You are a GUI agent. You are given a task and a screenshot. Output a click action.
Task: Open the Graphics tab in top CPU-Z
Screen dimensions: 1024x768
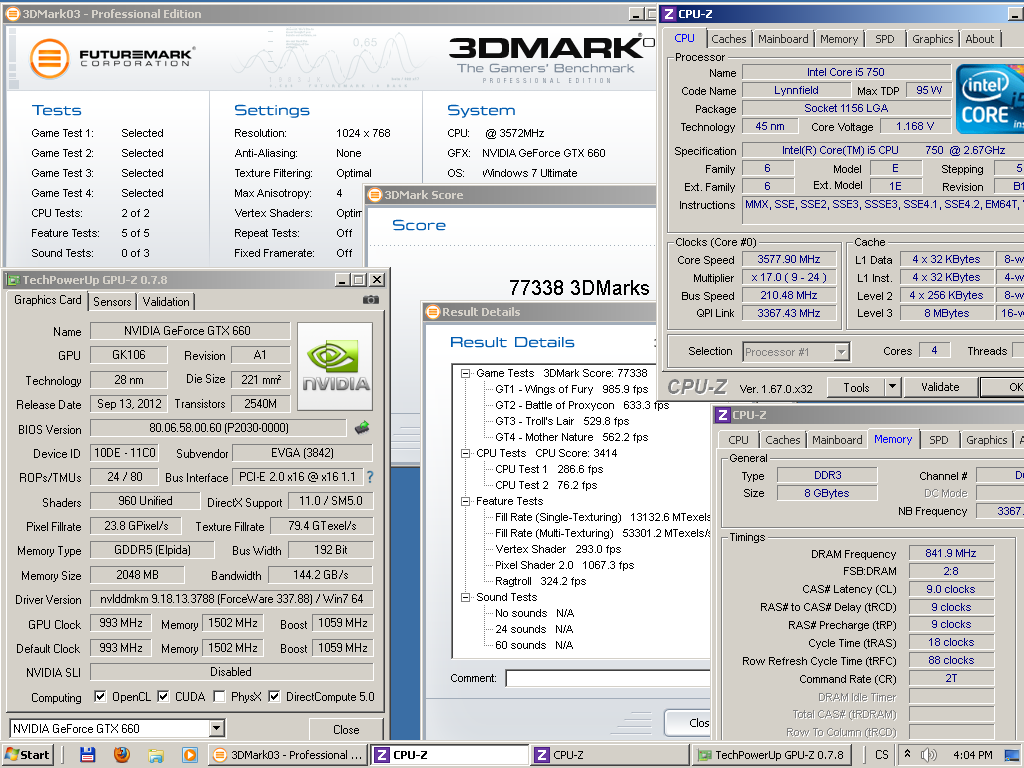(x=933, y=39)
